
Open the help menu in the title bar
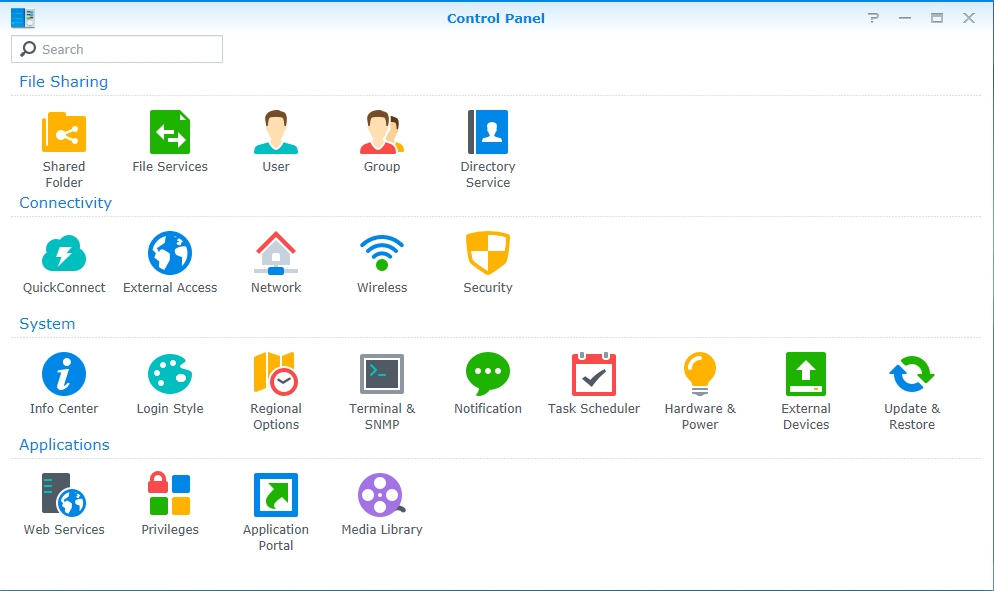[x=872, y=17]
